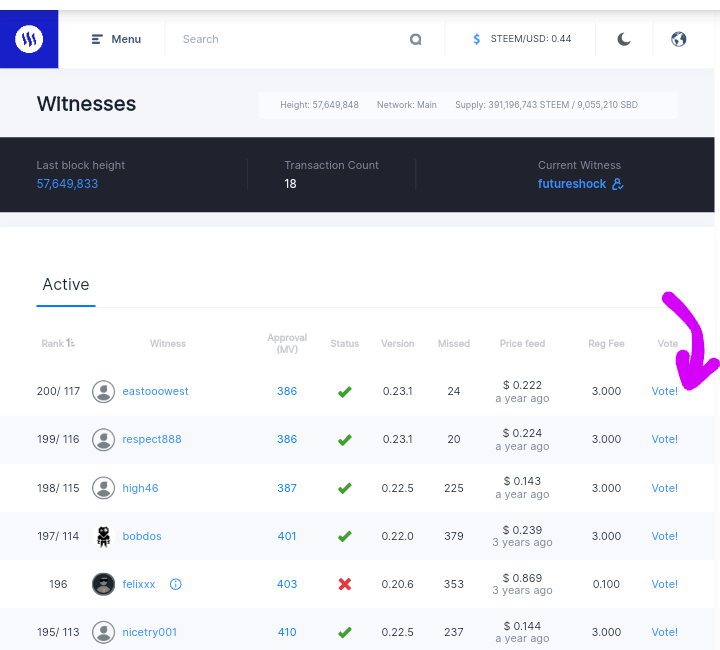Screen dimensions: 720x650
Task: Open eastooowest witness profile
Action: (155, 391)
